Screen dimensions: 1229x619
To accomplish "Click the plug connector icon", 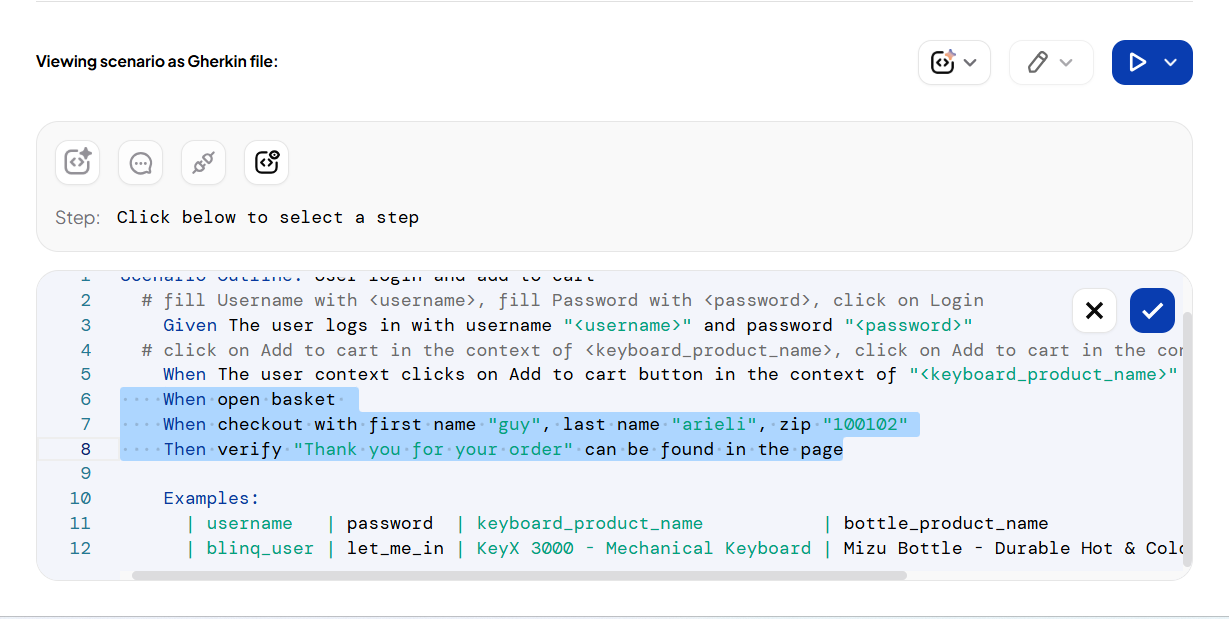I will coord(204,162).
